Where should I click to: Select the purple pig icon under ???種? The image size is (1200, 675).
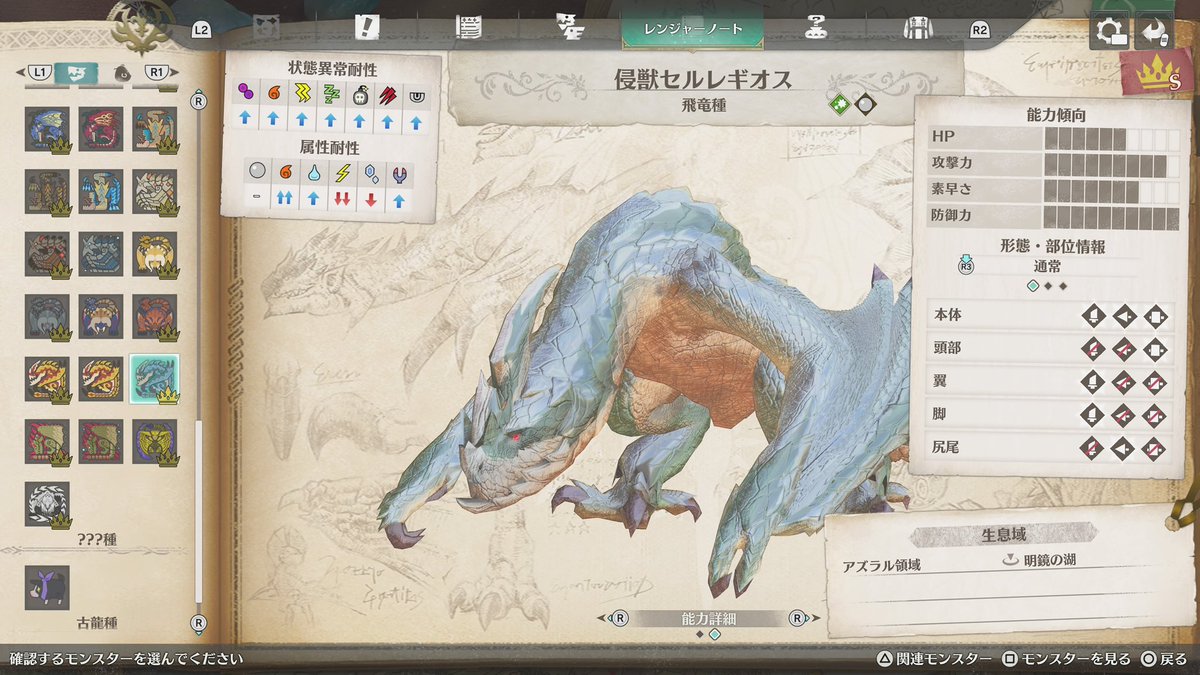pyautogui.click(x=47, y=588)
